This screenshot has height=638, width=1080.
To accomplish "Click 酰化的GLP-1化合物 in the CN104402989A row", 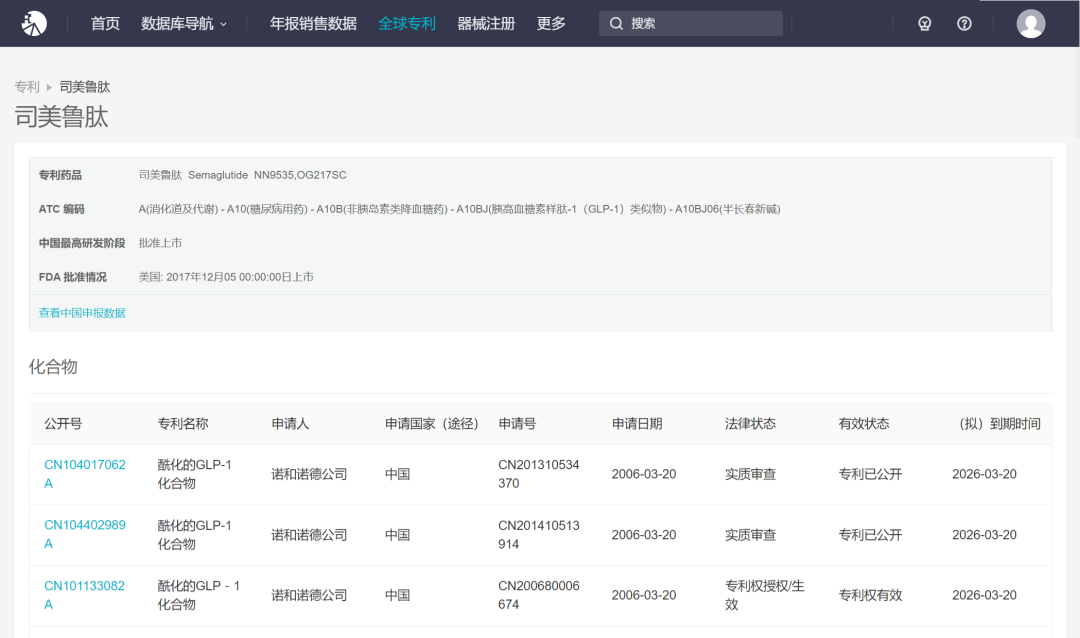I will (x=194, y=535).
